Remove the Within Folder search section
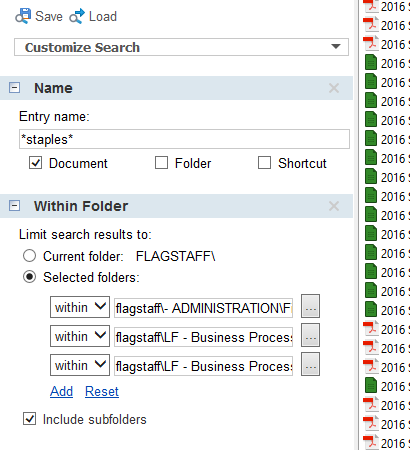The height and width of the screenshot is (450, 410). (x=334, y=206)
